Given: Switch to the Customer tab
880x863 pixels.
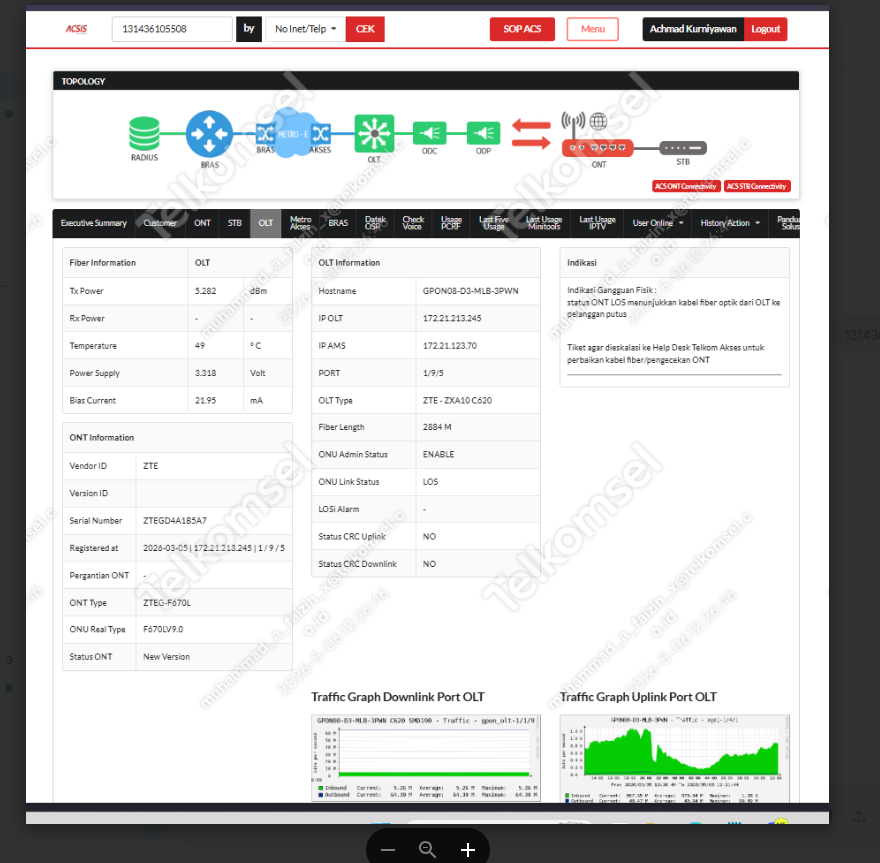Looking at the screenshot, I should click(160, 223).
